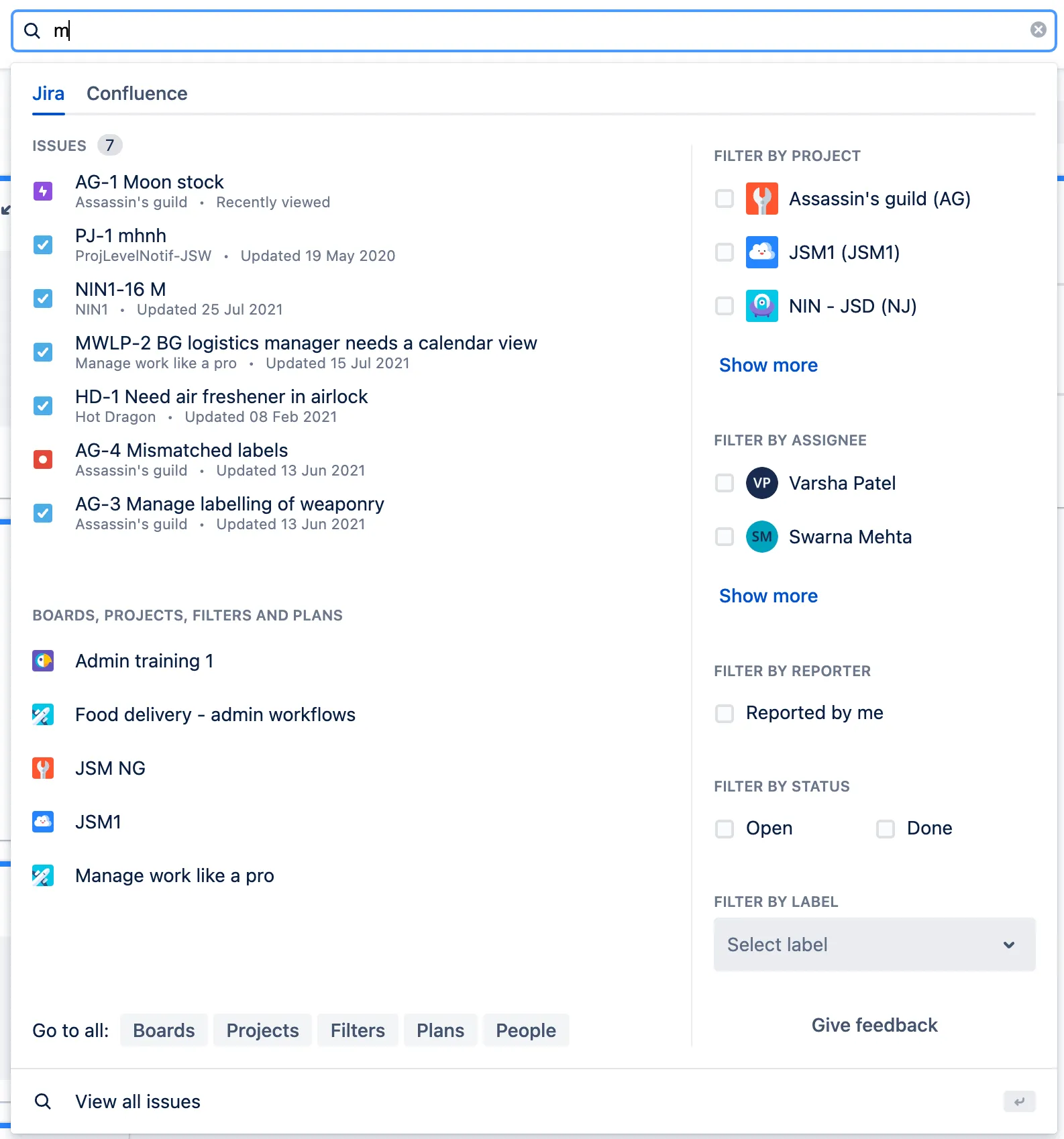Click Give feedback link

pyautogui.click(x=874, y=1025)
